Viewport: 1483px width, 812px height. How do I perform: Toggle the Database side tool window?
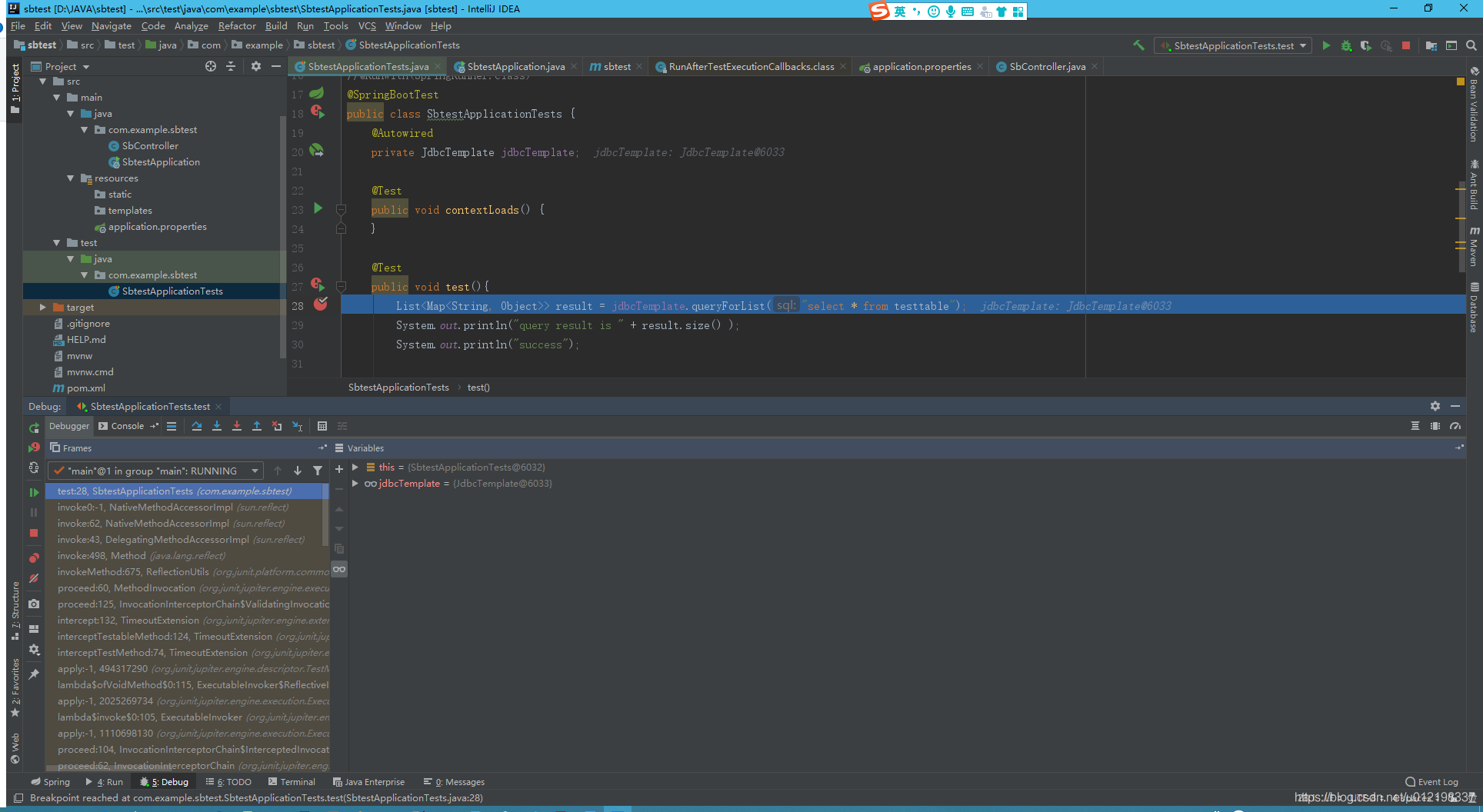tap(1474, 308)
